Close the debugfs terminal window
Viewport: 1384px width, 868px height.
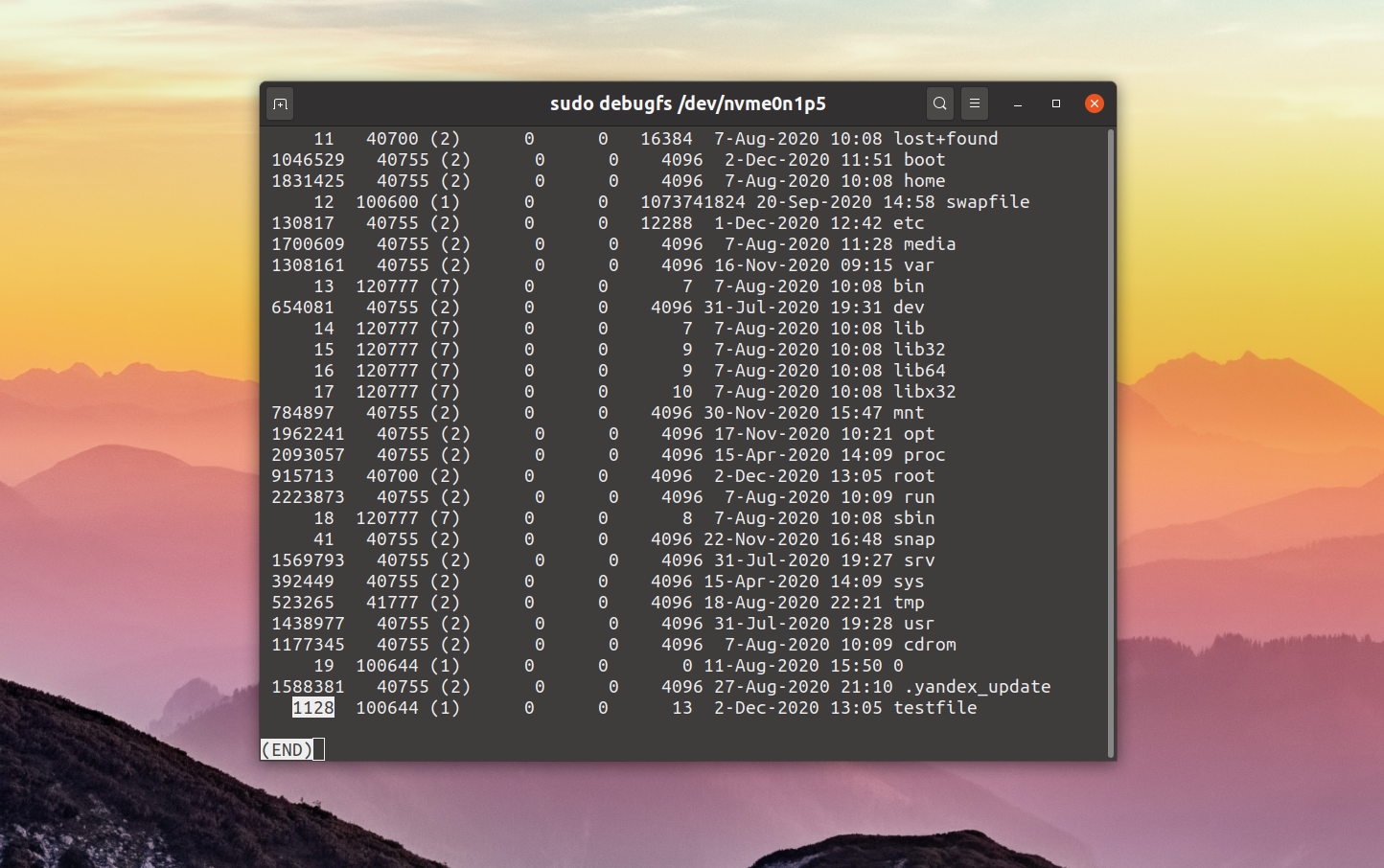(x=1095, y=103)
